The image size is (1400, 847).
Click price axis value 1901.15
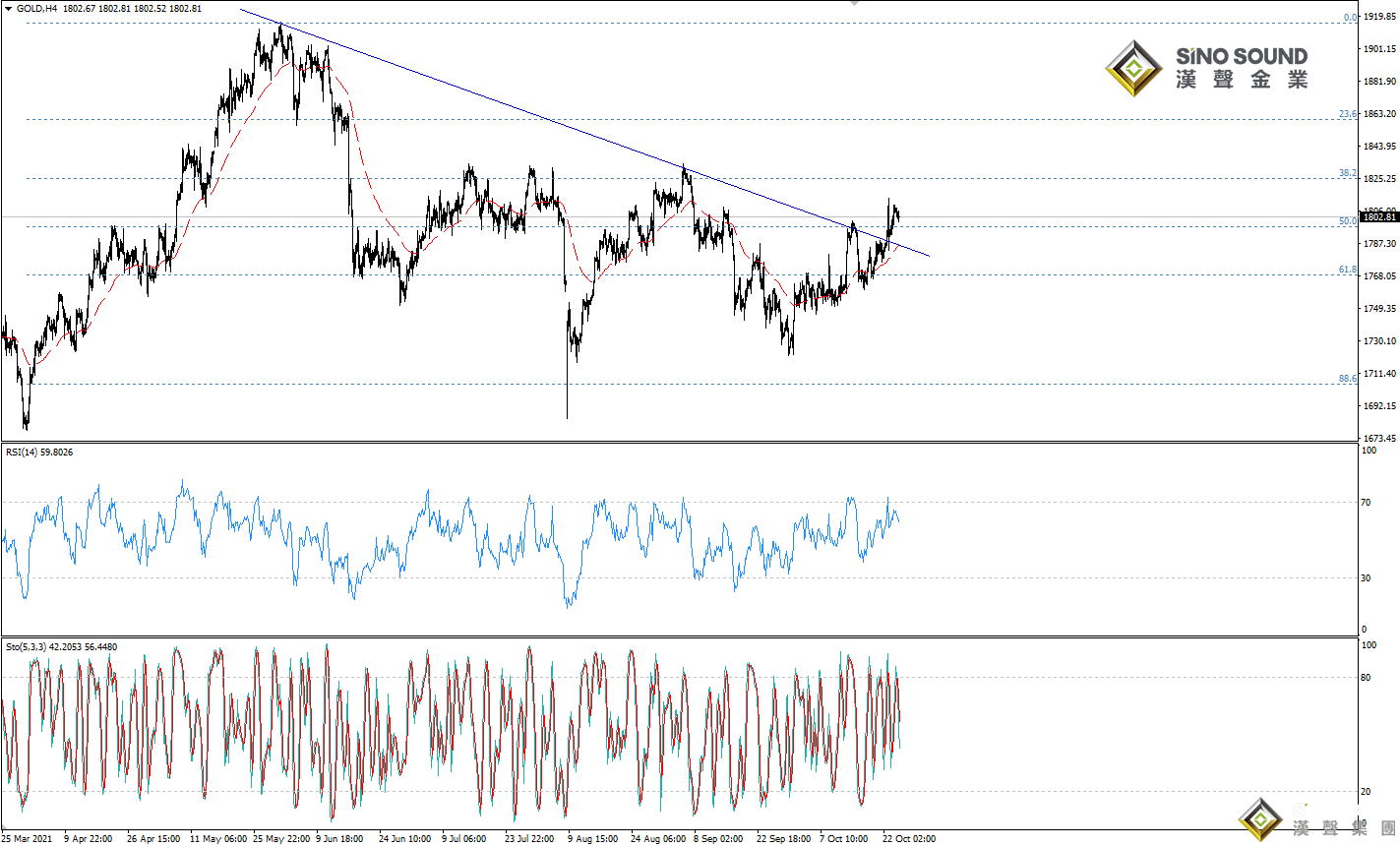pos(1379,48)
